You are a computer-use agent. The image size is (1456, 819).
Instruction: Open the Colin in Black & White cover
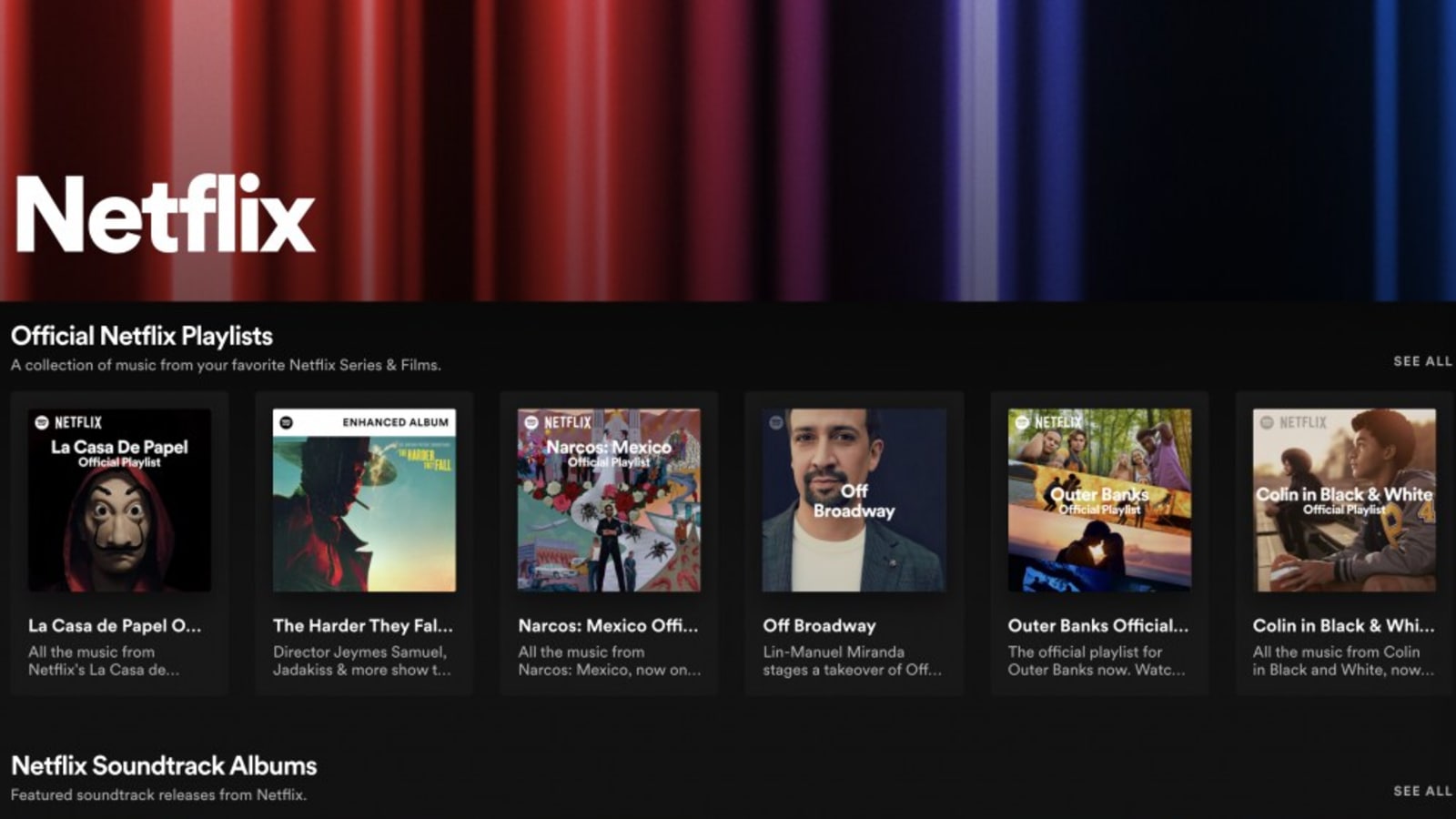pos(1344,500)
